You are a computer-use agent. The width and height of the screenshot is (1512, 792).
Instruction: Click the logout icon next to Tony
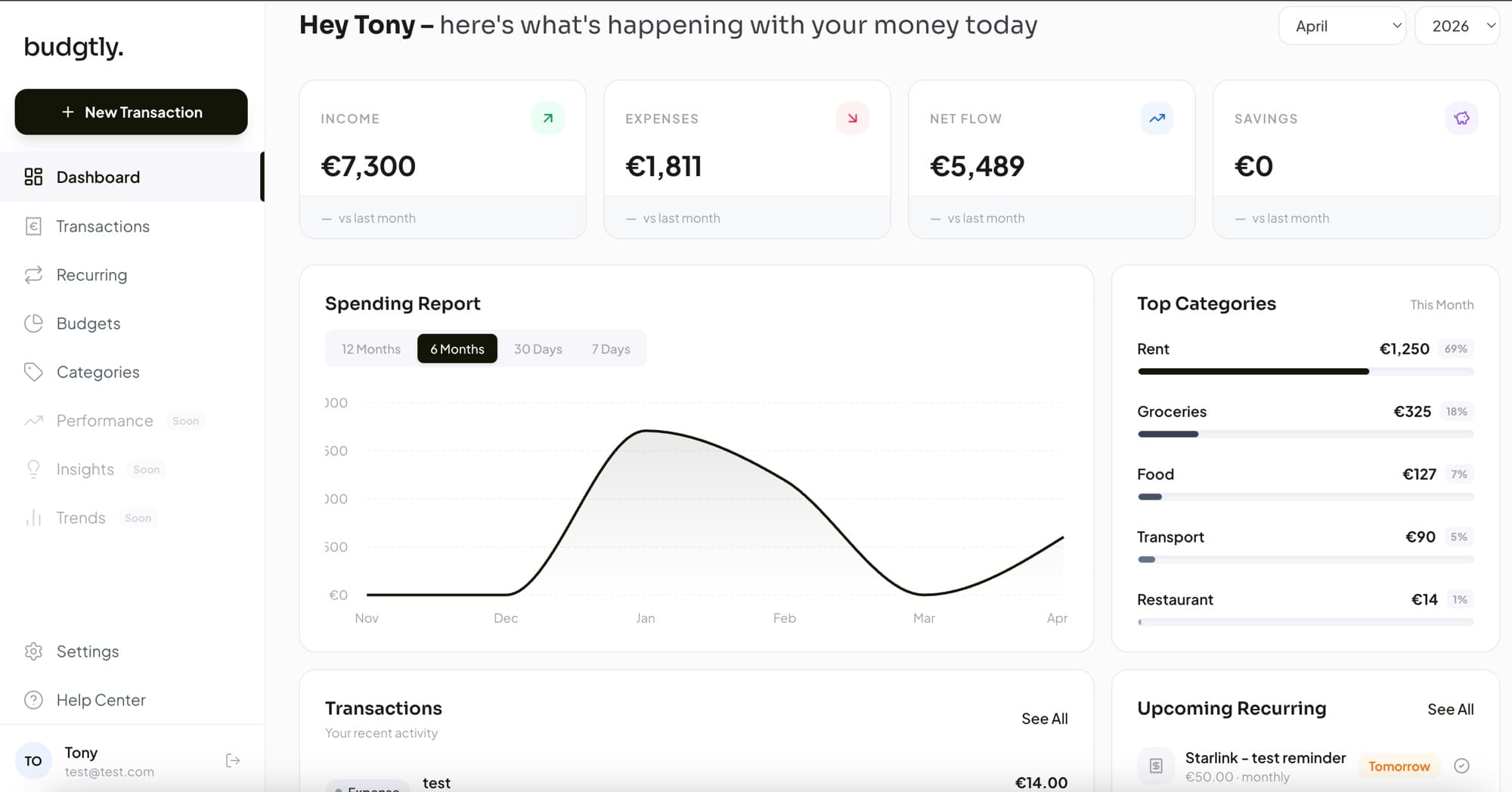[x=233, y=760]
